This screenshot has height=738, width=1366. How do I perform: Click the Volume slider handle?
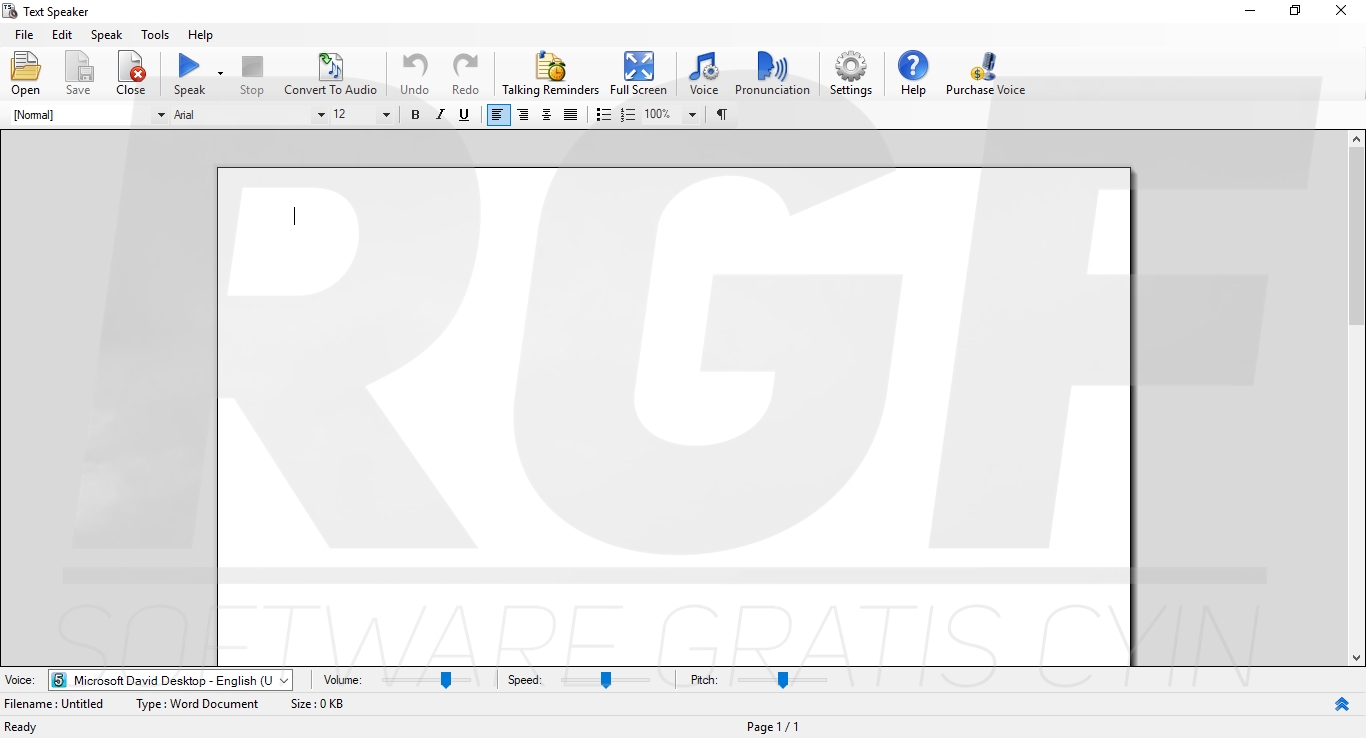(x=446, y=680)
